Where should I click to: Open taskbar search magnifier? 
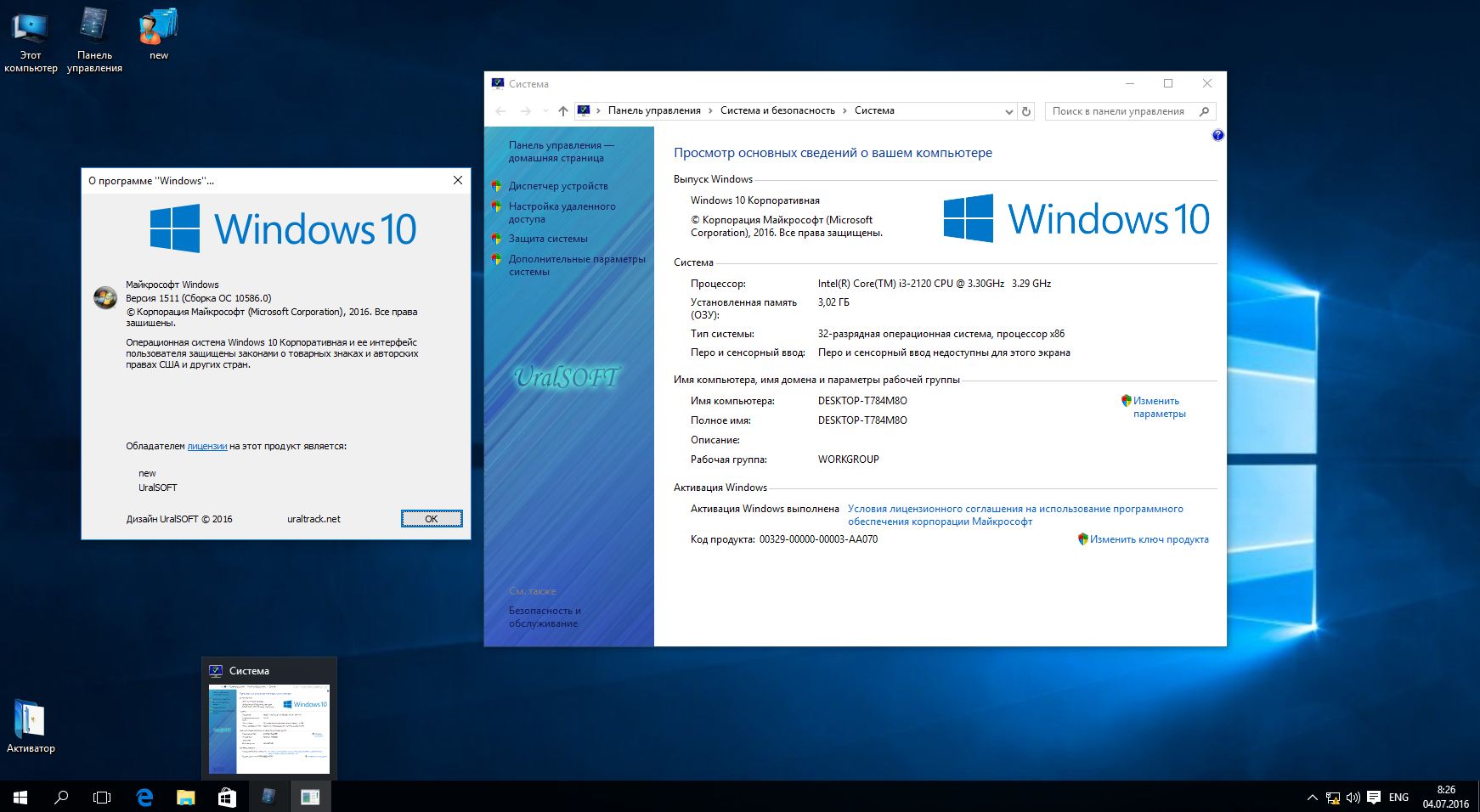coord(61,798)
